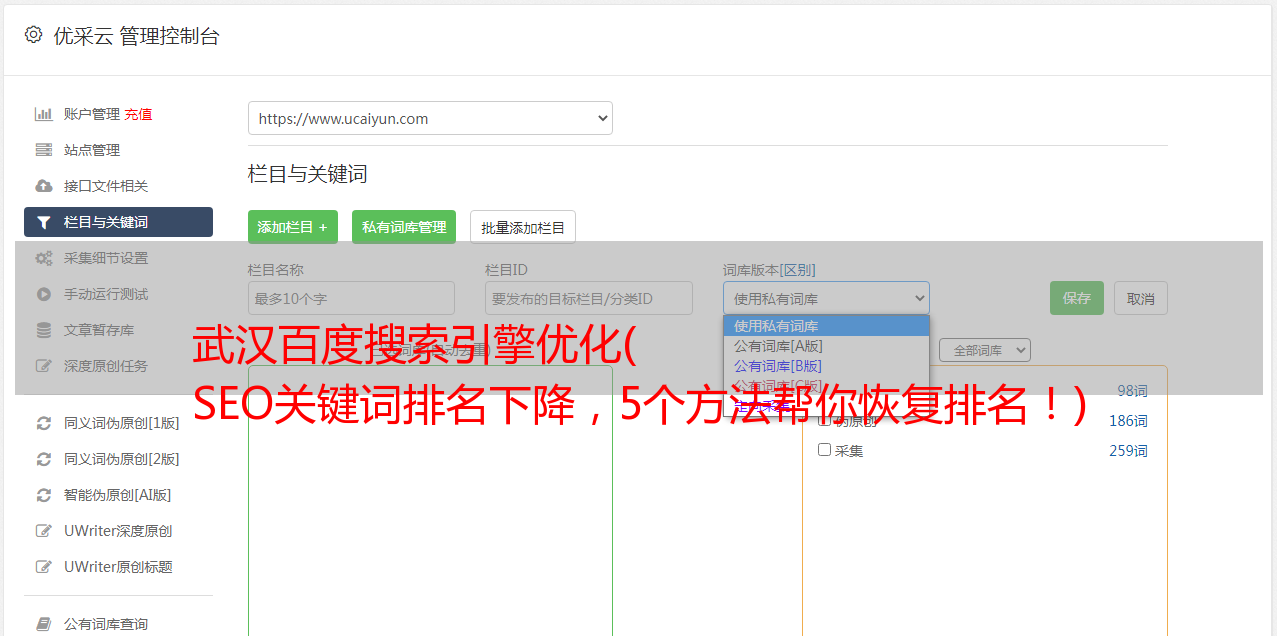Click the green 保存 button
The width and height of the screenshot is (1277, 636).
tap(1077, 298)
